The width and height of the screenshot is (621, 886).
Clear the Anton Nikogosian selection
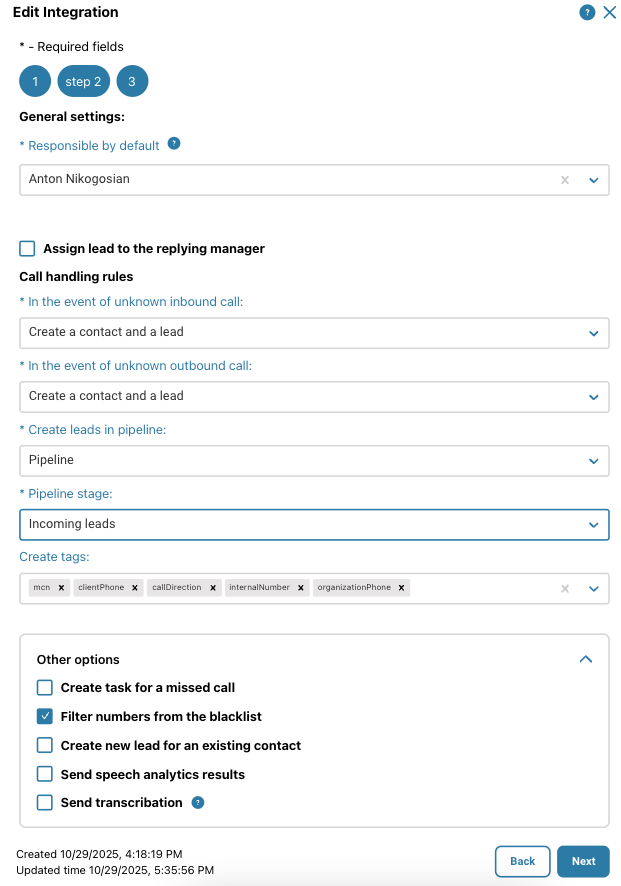565,180
